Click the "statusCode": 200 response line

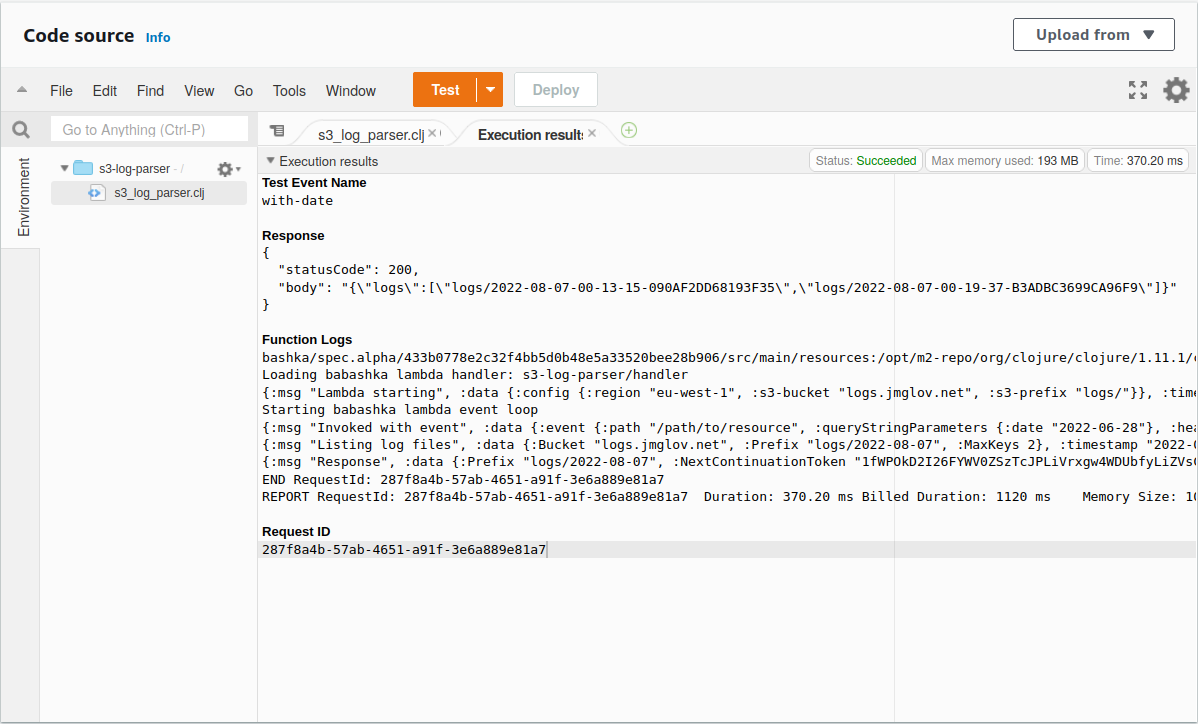coord(349,270)
